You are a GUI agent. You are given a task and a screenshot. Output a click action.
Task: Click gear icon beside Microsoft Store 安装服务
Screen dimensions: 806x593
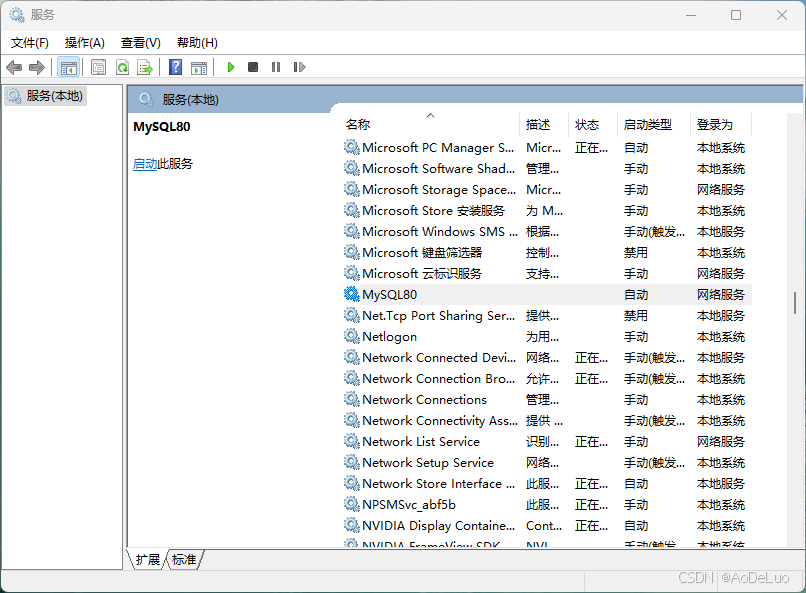tap(352, 210)
